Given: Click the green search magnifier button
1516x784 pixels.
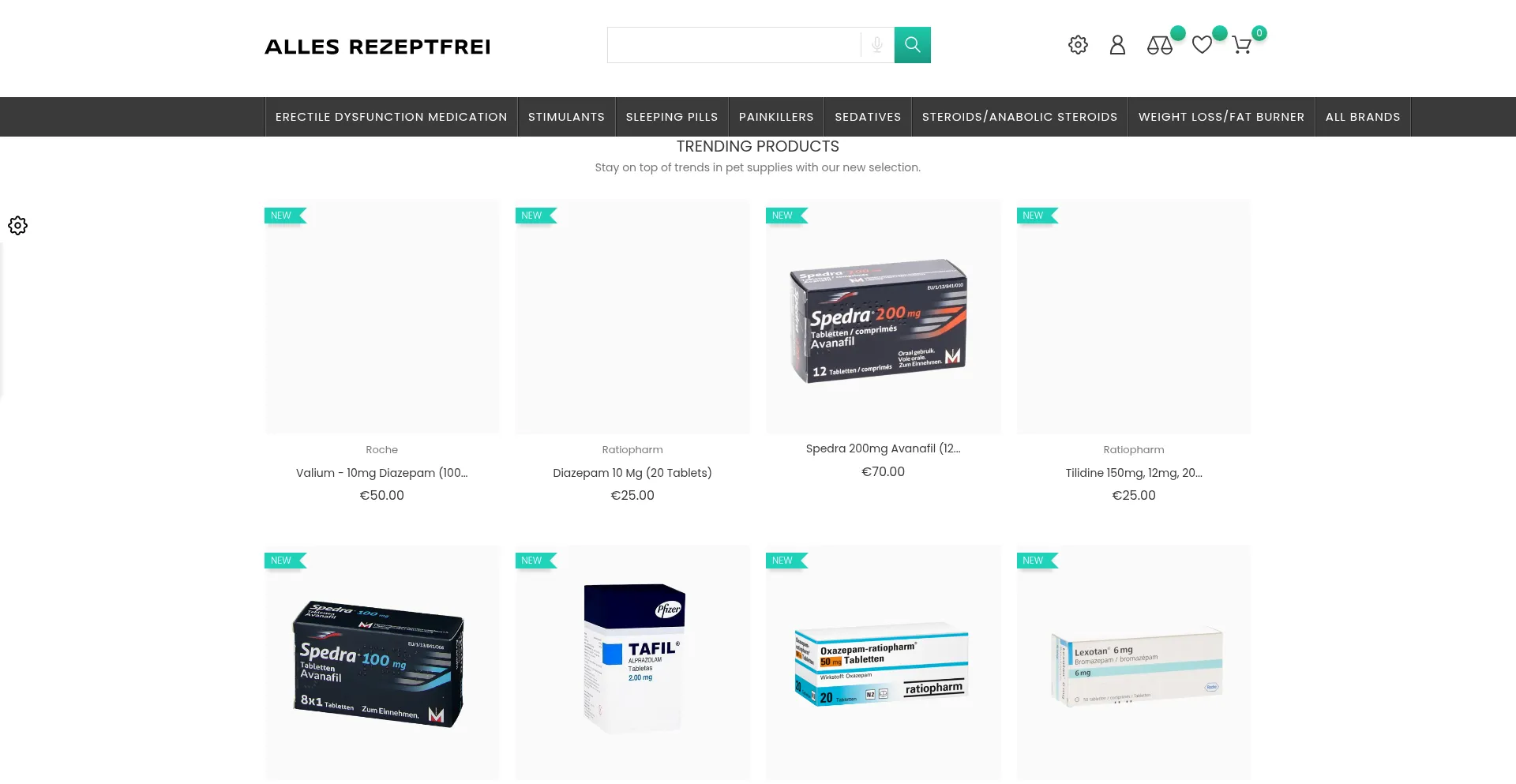Looking at the screenshot, I should point(912,45).
